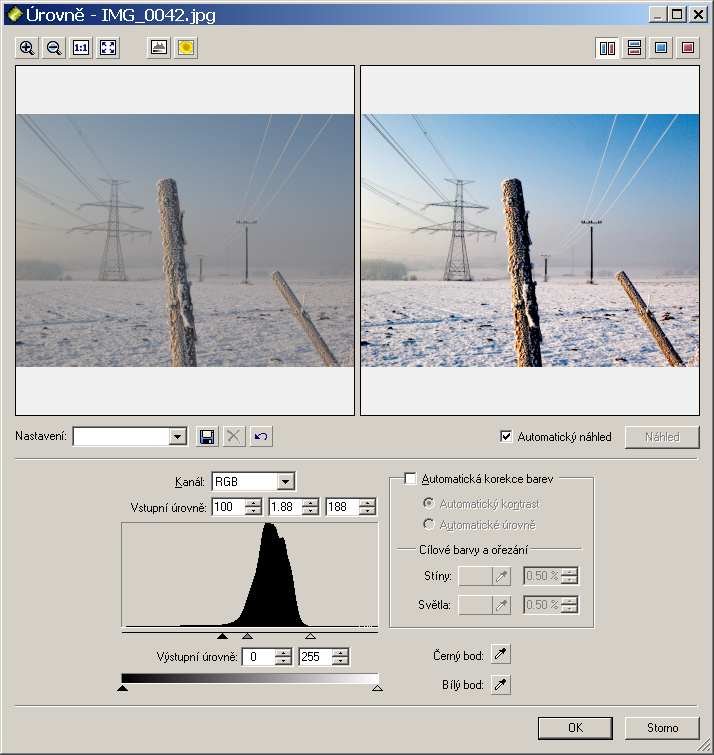
Task: Pick white point with Bílý bod eyedropper
Action: pos(501,684)
